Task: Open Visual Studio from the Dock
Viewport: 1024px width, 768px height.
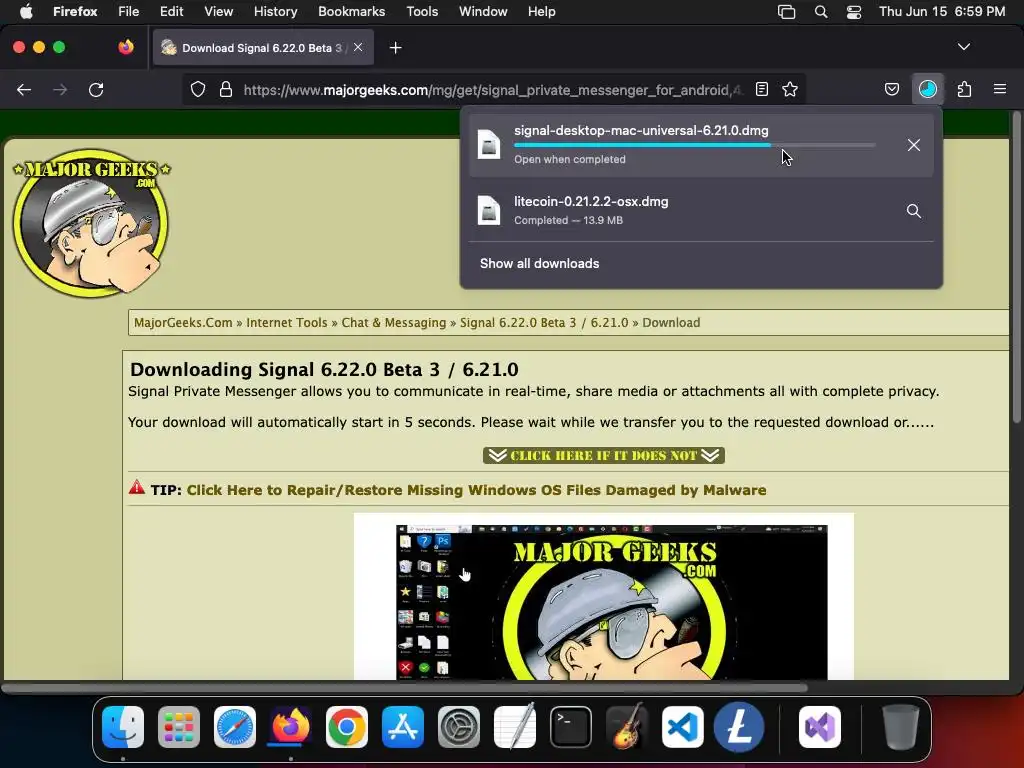Action: pos(820,727)
